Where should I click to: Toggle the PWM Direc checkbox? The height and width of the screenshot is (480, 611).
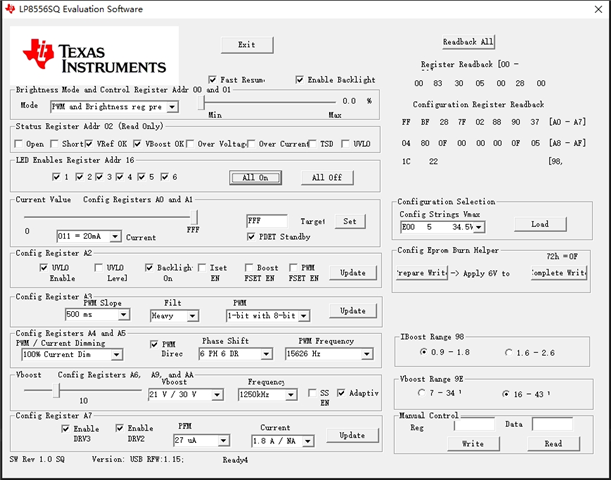pos(154,344)
